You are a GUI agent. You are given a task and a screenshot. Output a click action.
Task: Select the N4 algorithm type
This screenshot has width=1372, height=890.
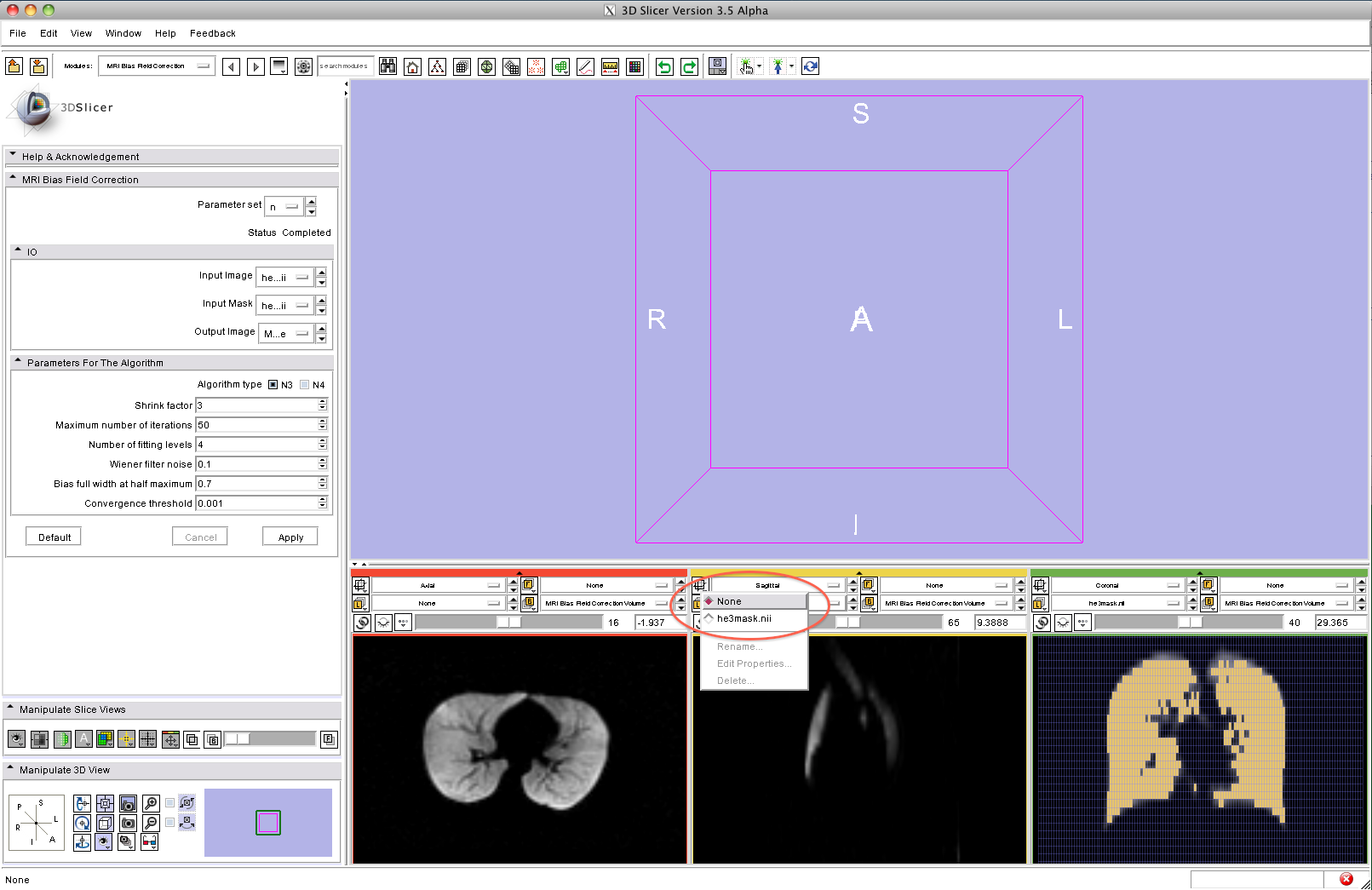305,385
